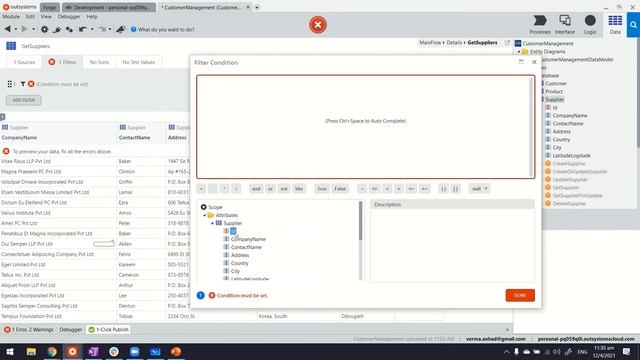Open the back history dropdown arrow
Viewport: 640px width, 360px height.
tap(16, 29)
